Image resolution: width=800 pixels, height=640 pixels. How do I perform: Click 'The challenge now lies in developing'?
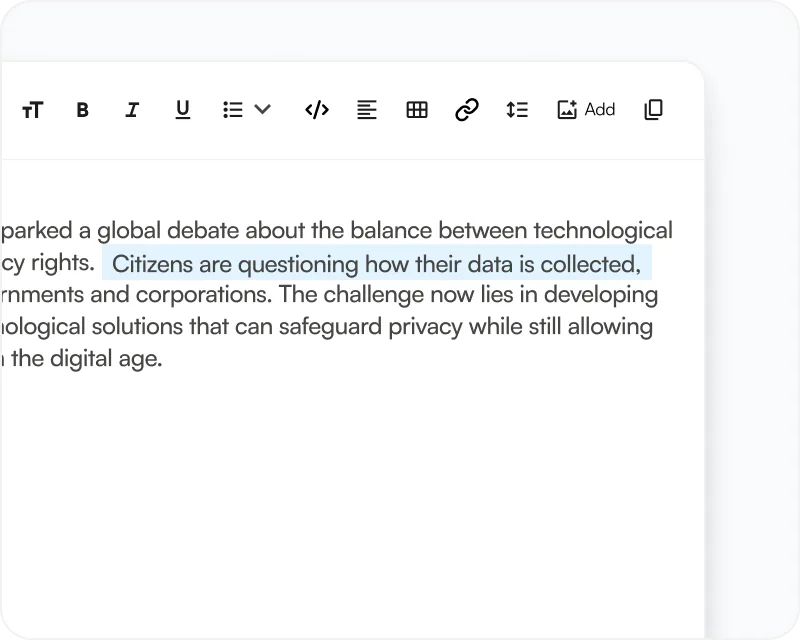click(468, 295)
